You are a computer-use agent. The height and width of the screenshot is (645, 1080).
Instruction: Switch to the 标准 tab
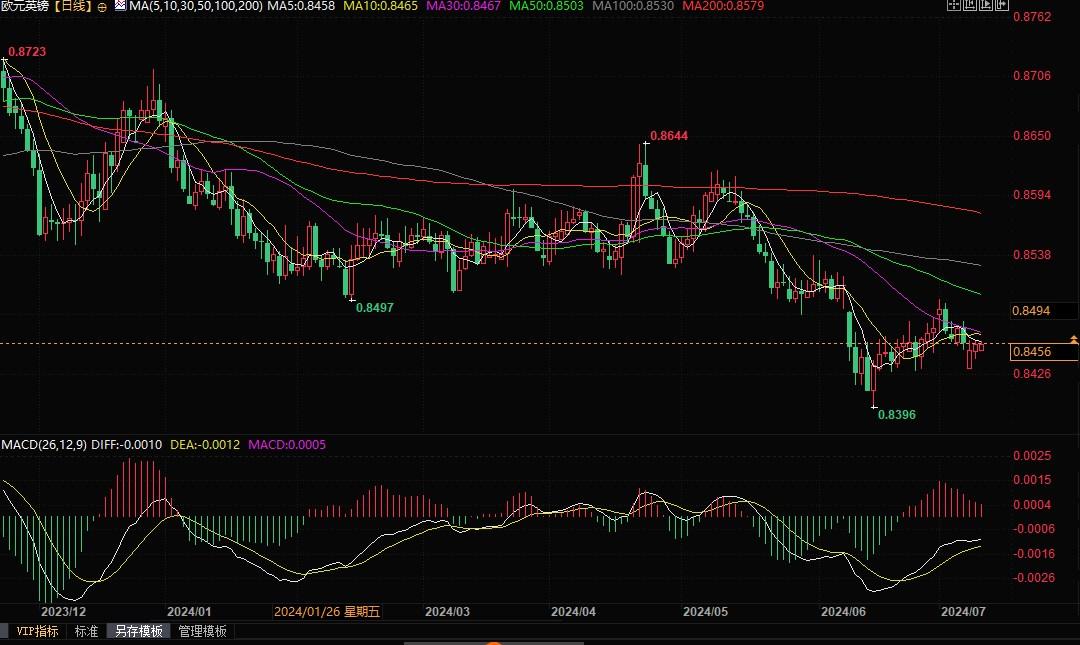(87, 631)
